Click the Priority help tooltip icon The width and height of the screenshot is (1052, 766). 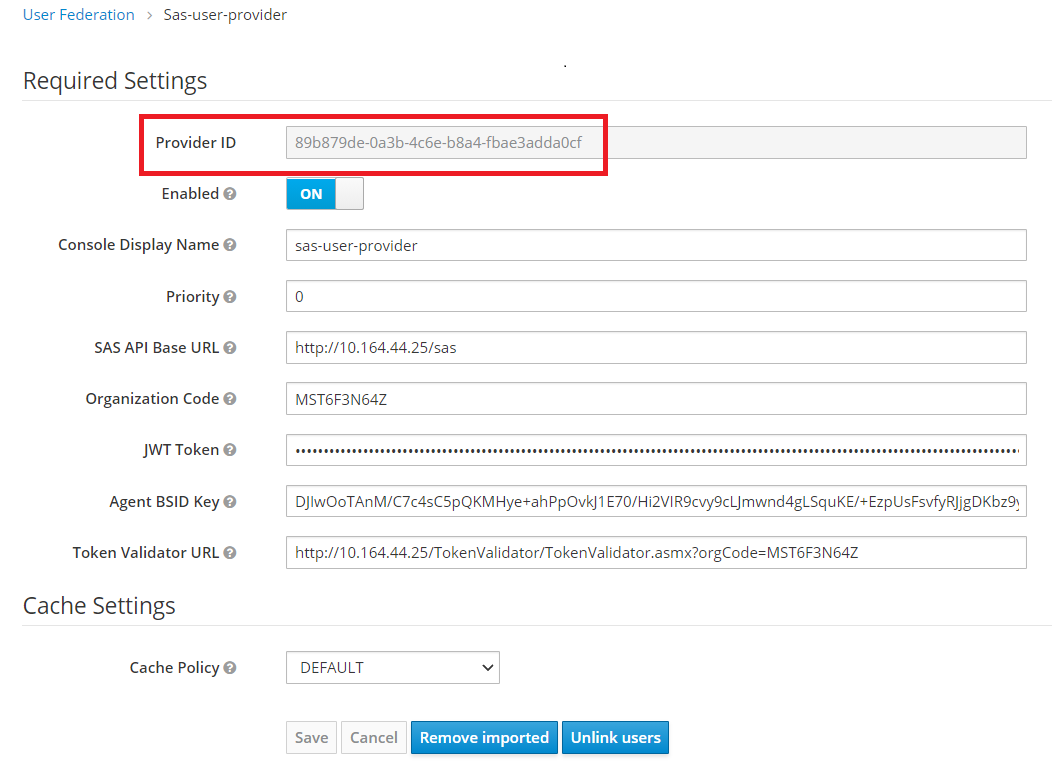(x=230, y=297)
